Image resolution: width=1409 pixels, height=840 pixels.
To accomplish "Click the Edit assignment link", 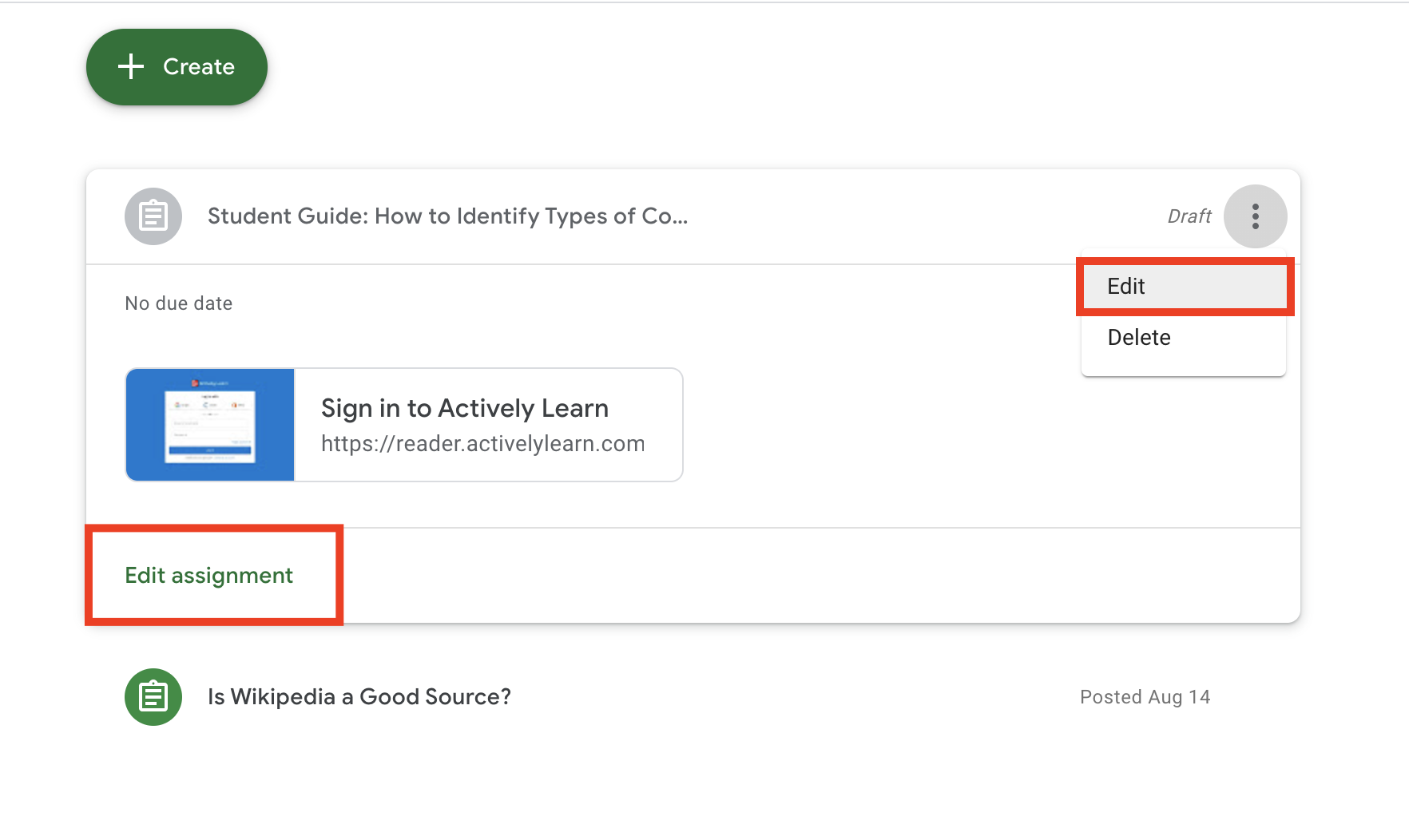I will 209,576.
